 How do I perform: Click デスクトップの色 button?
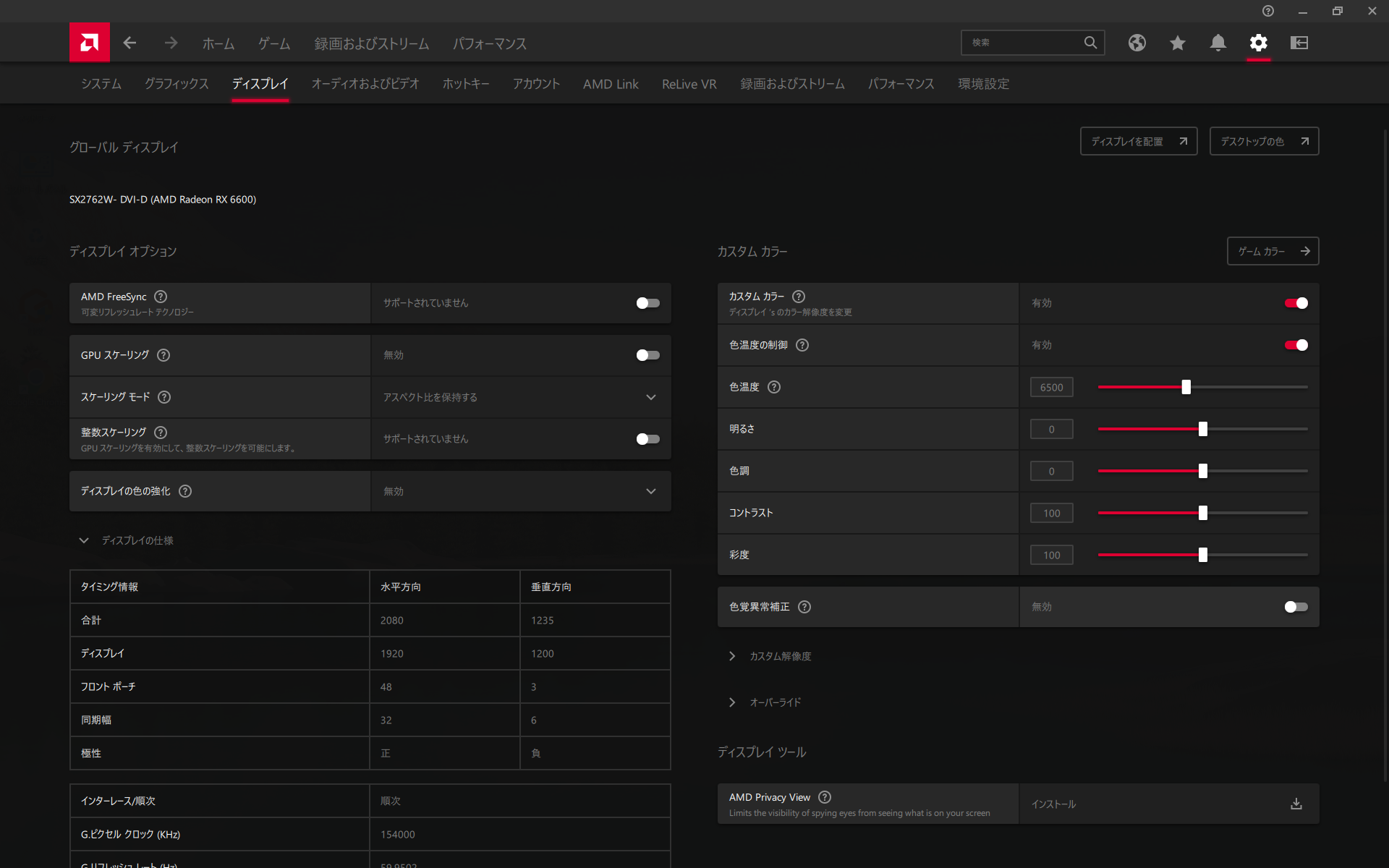[x=1264, y=141]
